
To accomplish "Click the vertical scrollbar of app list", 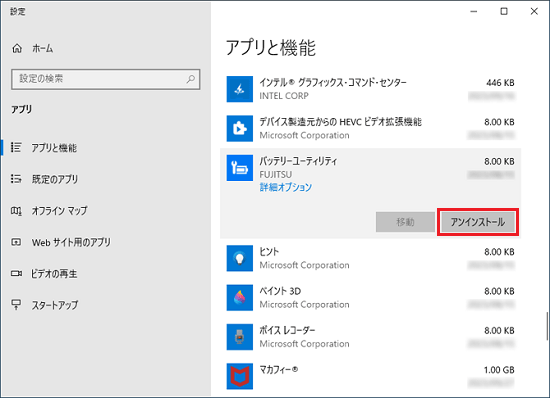I will tap(547, 325).
